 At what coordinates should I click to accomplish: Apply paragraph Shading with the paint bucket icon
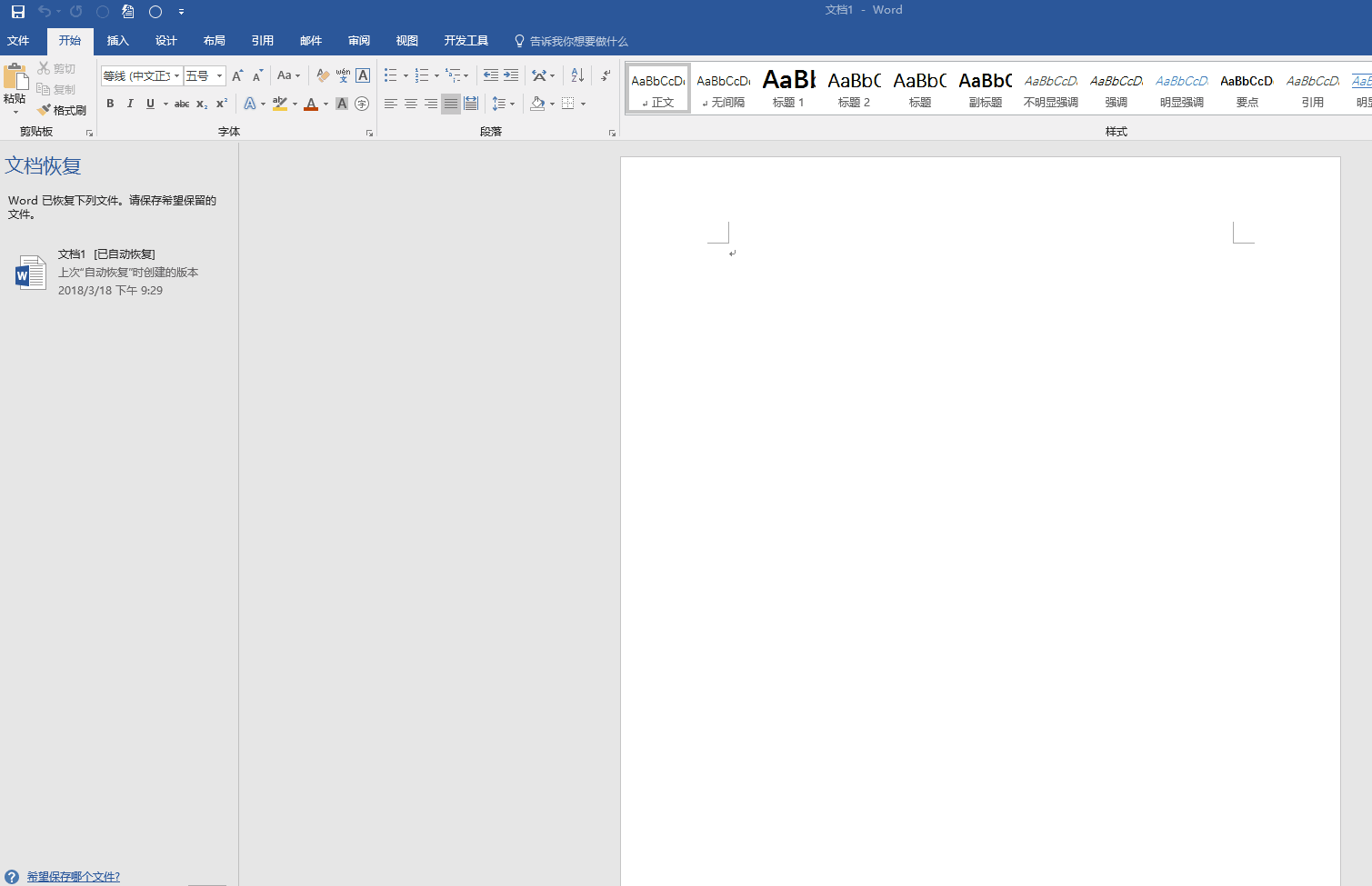[x=538, y=104]
